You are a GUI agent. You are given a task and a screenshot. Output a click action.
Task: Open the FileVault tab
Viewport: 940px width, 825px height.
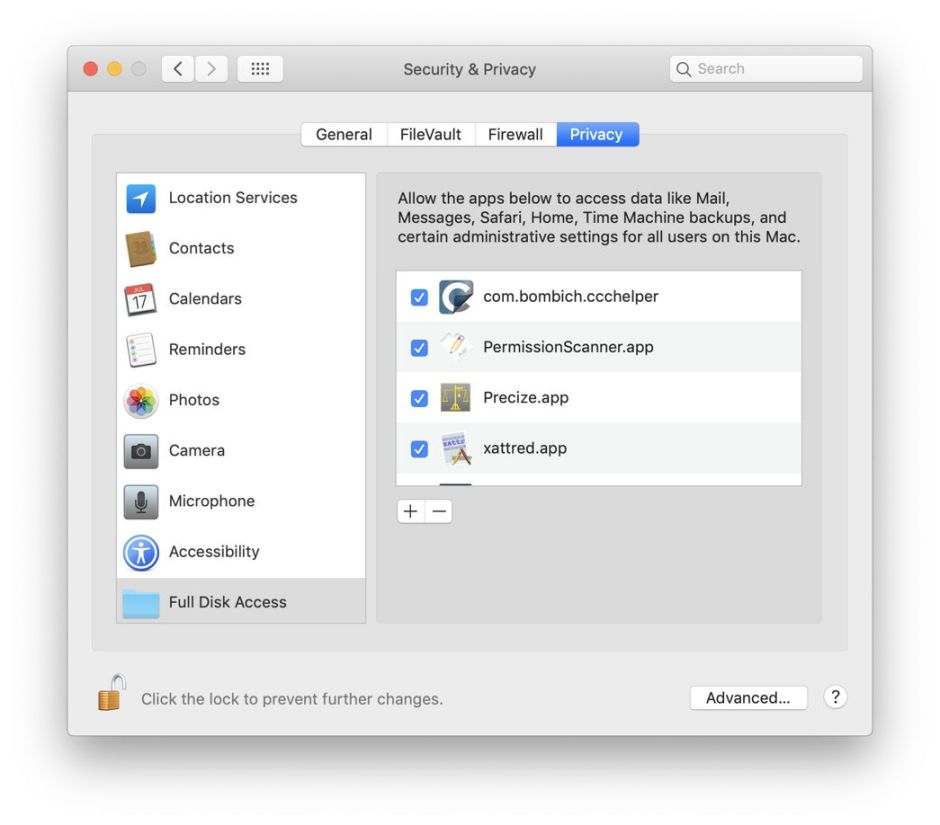pos(430,133)
